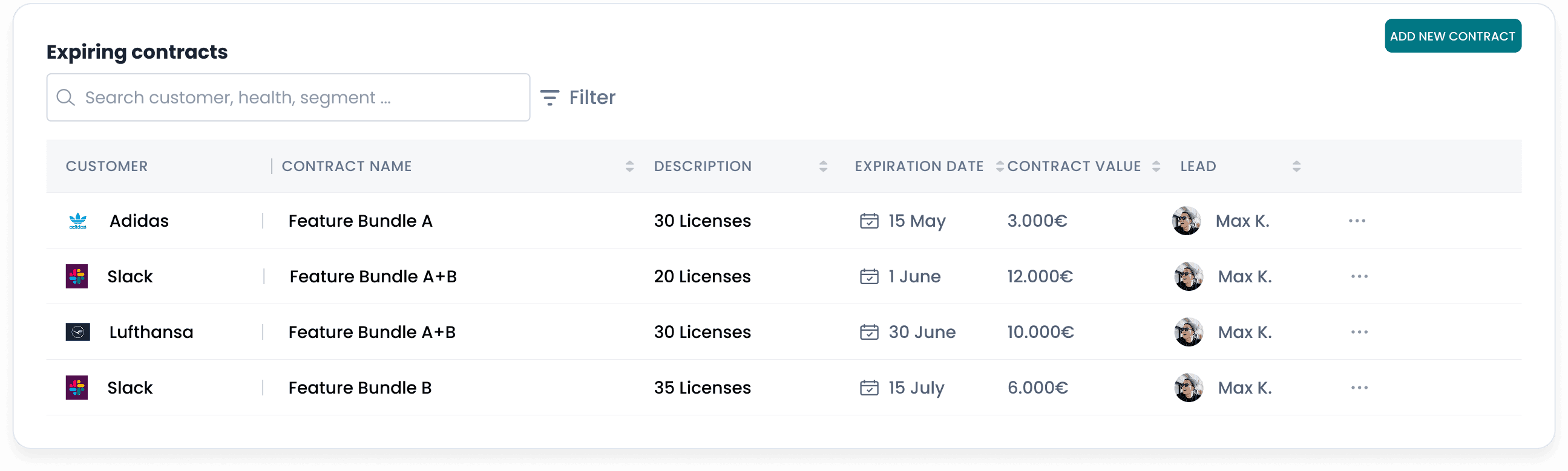
Task: Open the three-dot menu for the Lufthansa row
Action: [x=1359, y=333]
